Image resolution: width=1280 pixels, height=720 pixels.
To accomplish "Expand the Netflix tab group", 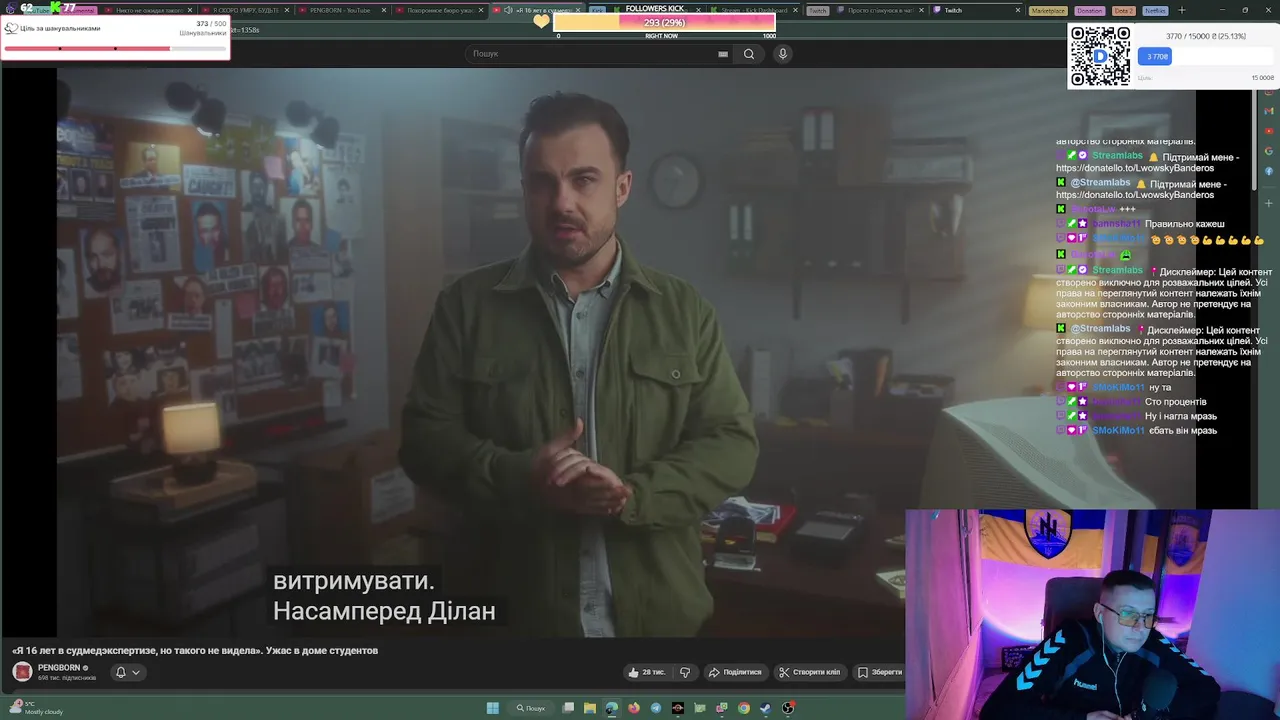I will click(x=1155, y=10).
